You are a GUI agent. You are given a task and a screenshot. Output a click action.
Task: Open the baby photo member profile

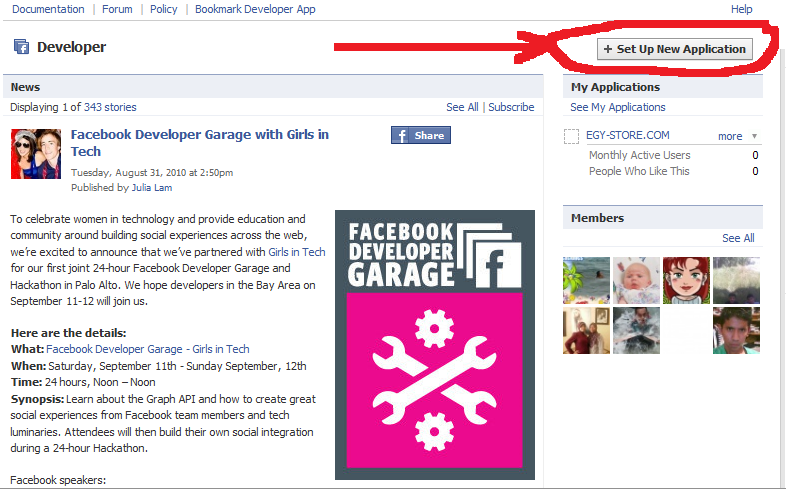click(636, 280)
